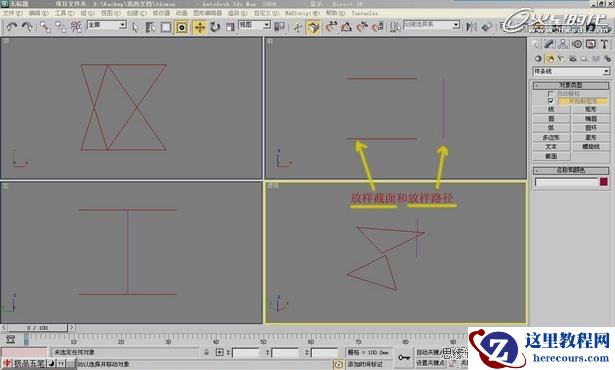Screen dimensions: 615x370
Task: Click the 螺旋线 (Helix) spline button
Action: (x=591, y=147)
